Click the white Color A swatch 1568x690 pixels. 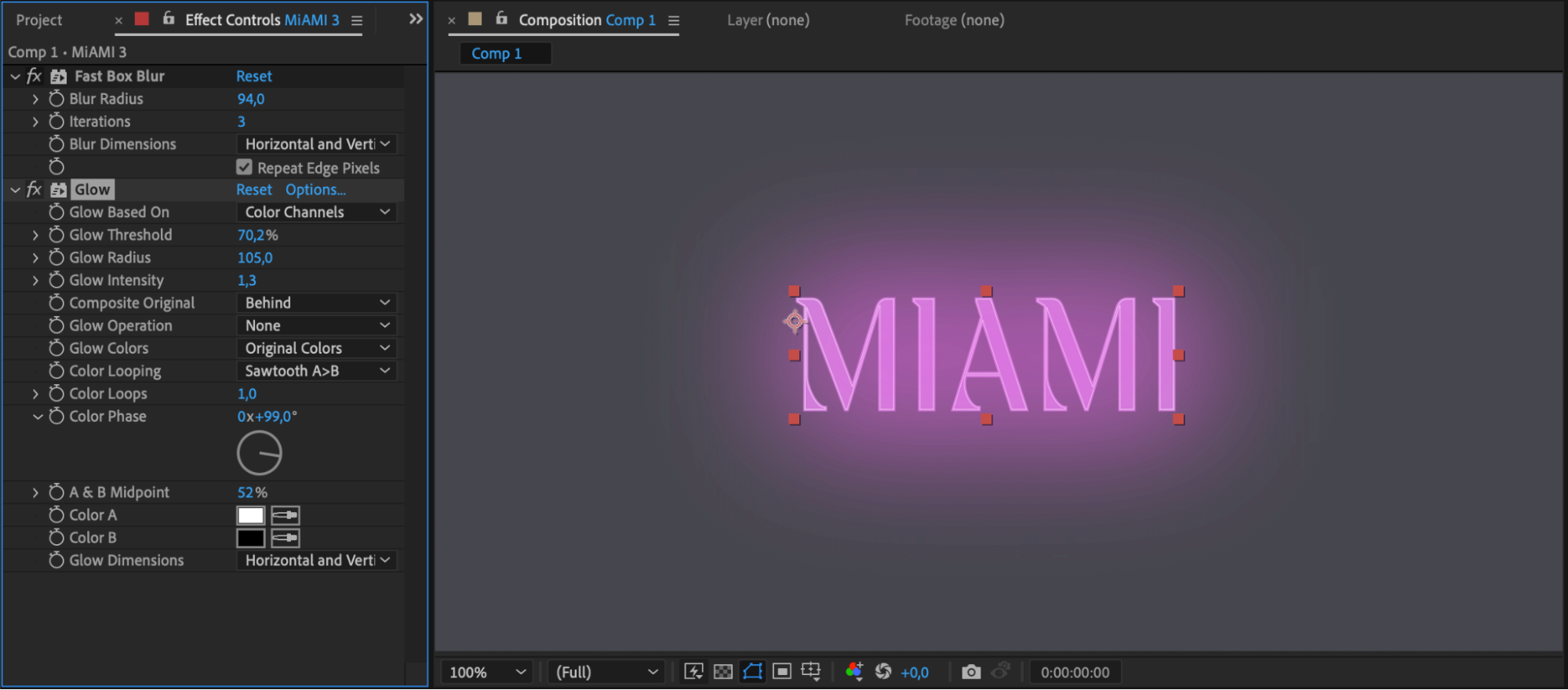tap(251, 515)
